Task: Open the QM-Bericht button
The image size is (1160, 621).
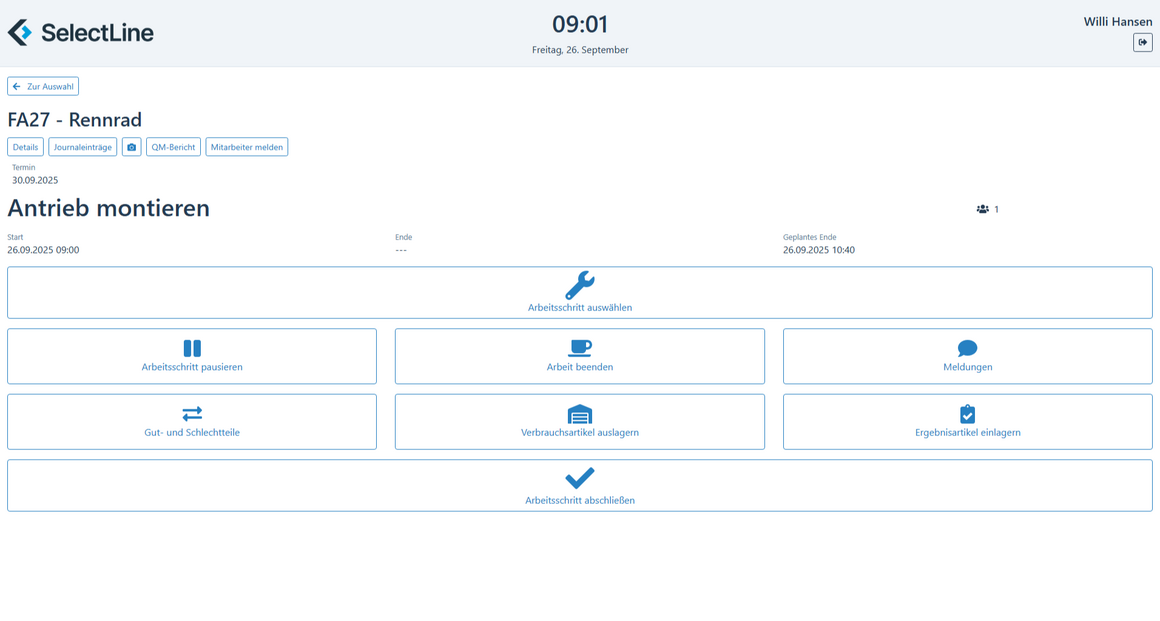Action: tap(173, 147)
